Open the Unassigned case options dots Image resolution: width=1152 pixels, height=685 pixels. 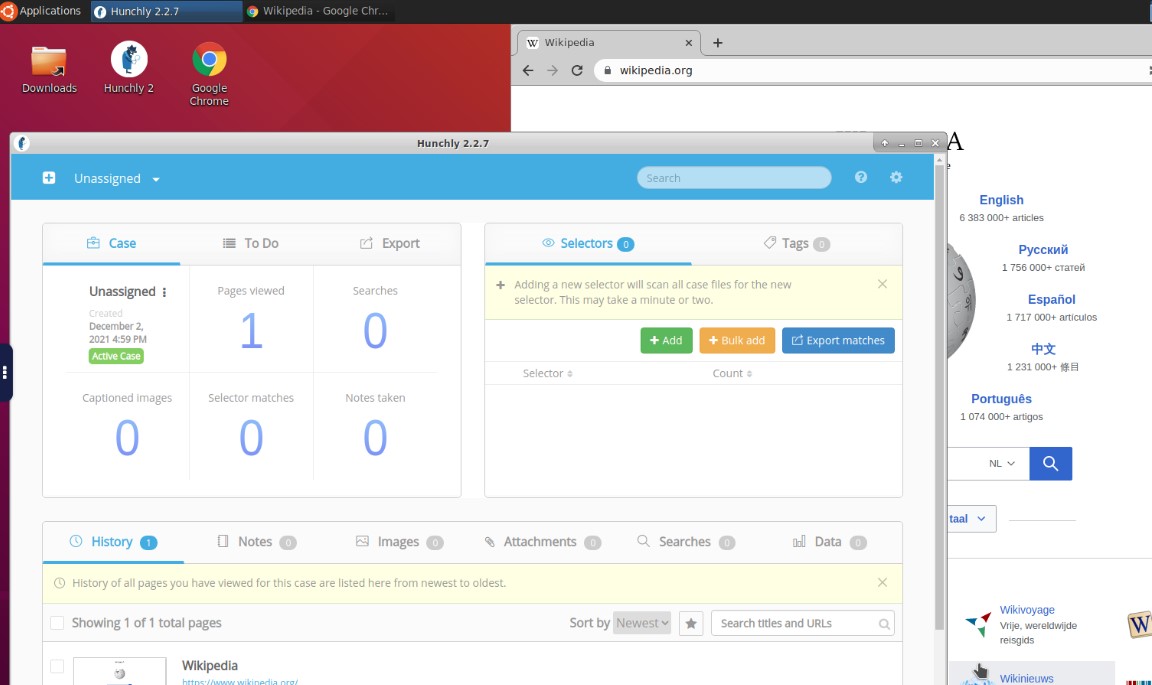point(165,292)
